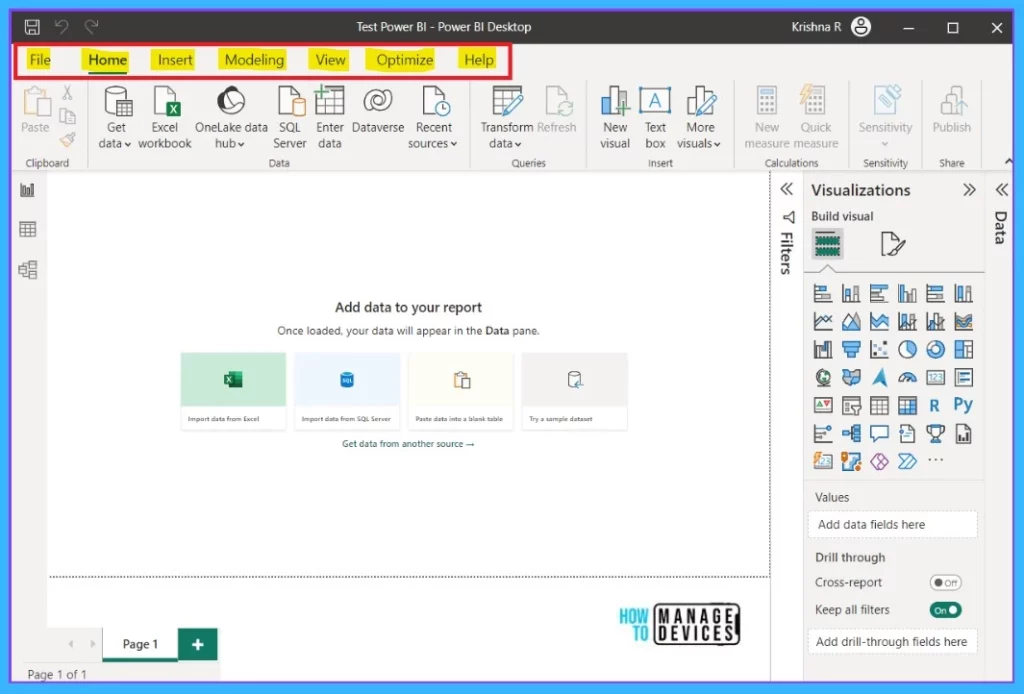Image resolution: width=1024 pixels, height=694 pixels.
Task: Open the Sensitivity dropdown
Action: pos(885,118)
